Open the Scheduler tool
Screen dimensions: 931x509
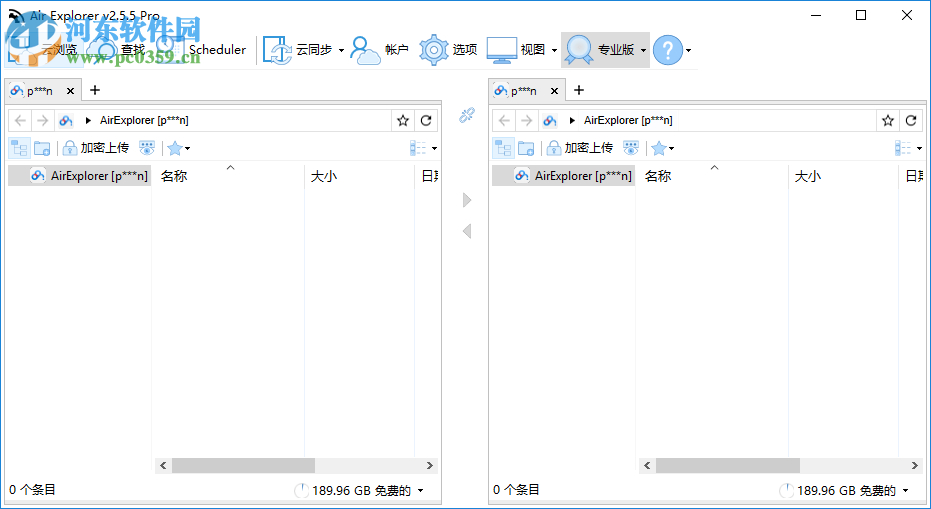[x=202, y=50]
